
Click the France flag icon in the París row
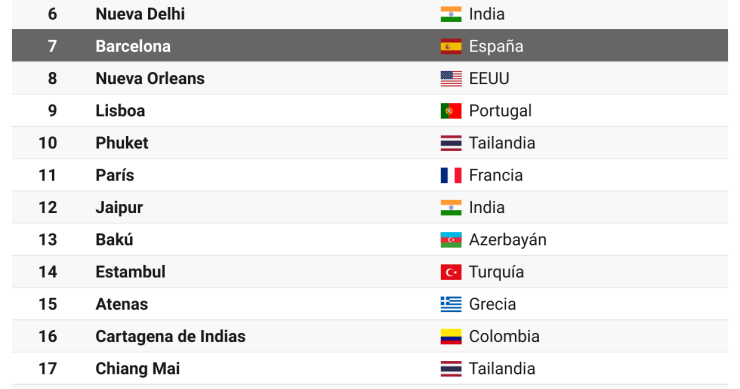click(x=451, y=175)
